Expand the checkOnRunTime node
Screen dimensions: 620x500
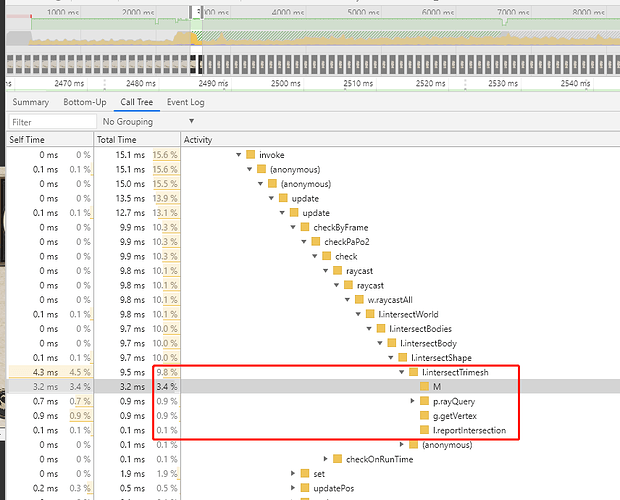[x=325, y=459]
